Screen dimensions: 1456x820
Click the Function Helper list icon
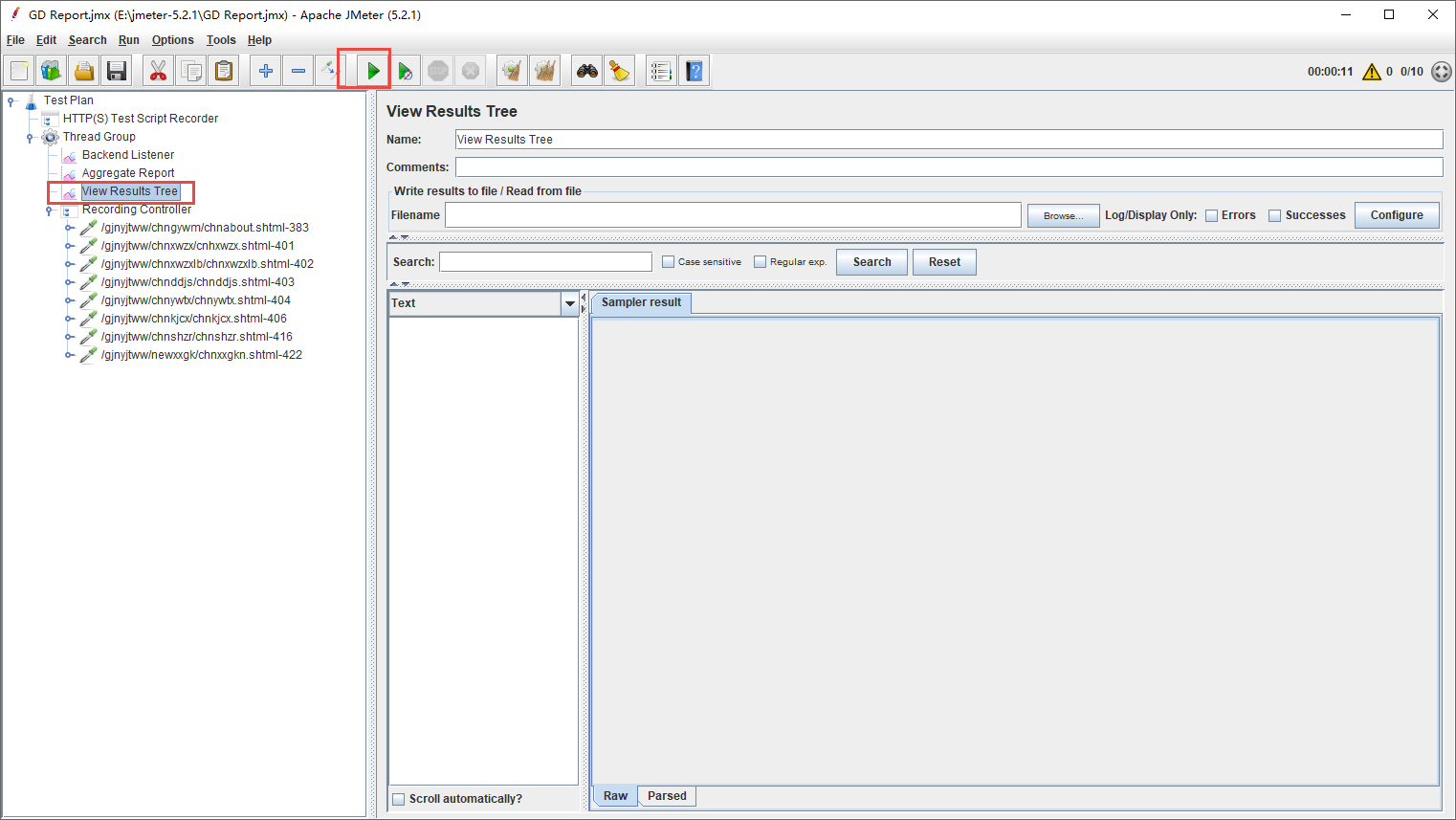click(x=660, y=71)
